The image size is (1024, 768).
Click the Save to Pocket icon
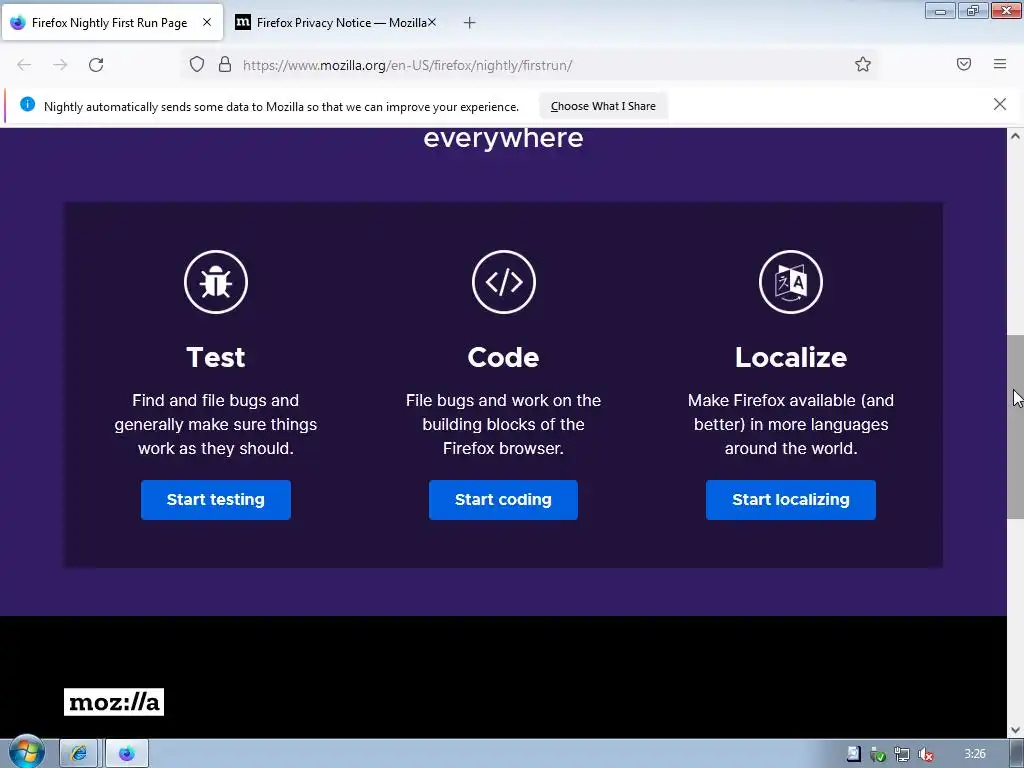coord(964,64)
